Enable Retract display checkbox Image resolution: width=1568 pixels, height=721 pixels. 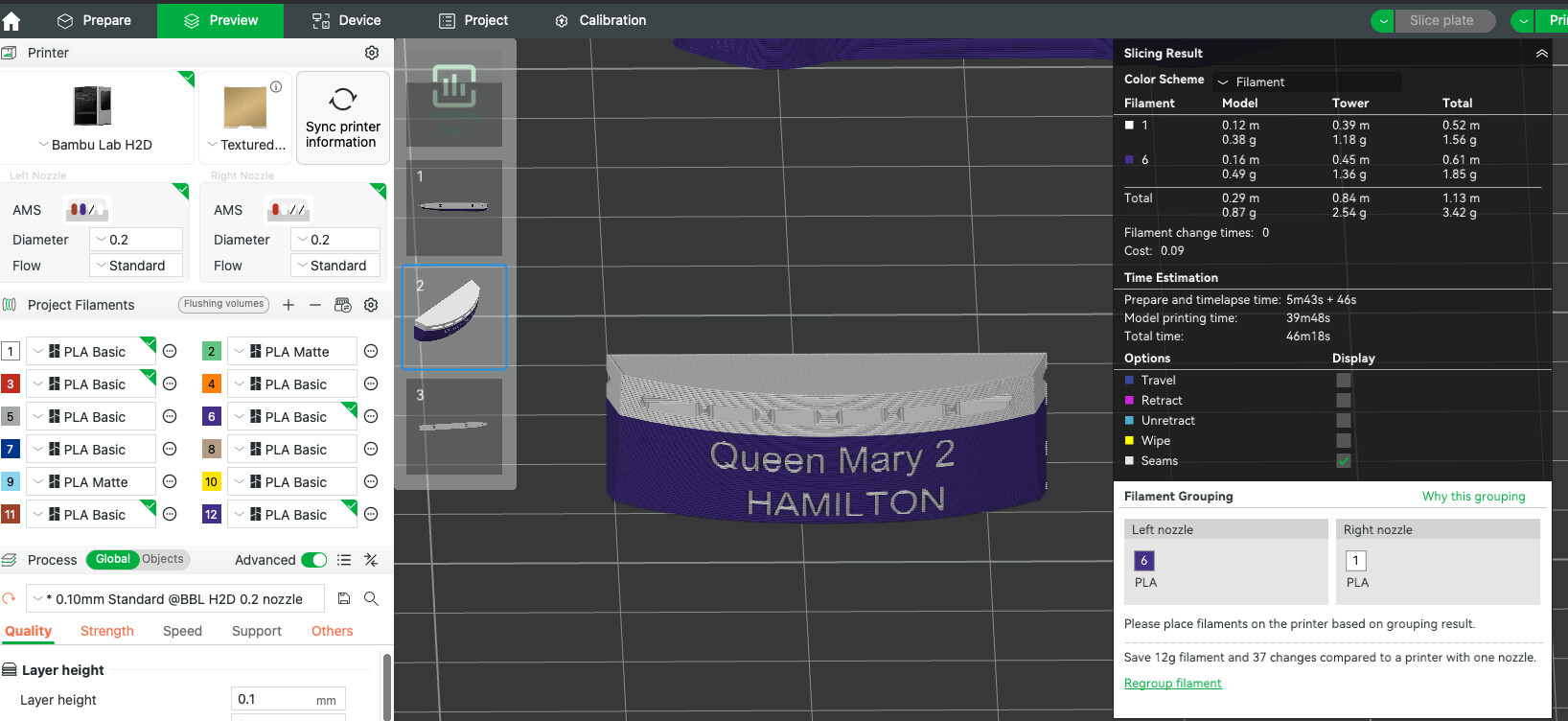click(x=1344, y=401)
